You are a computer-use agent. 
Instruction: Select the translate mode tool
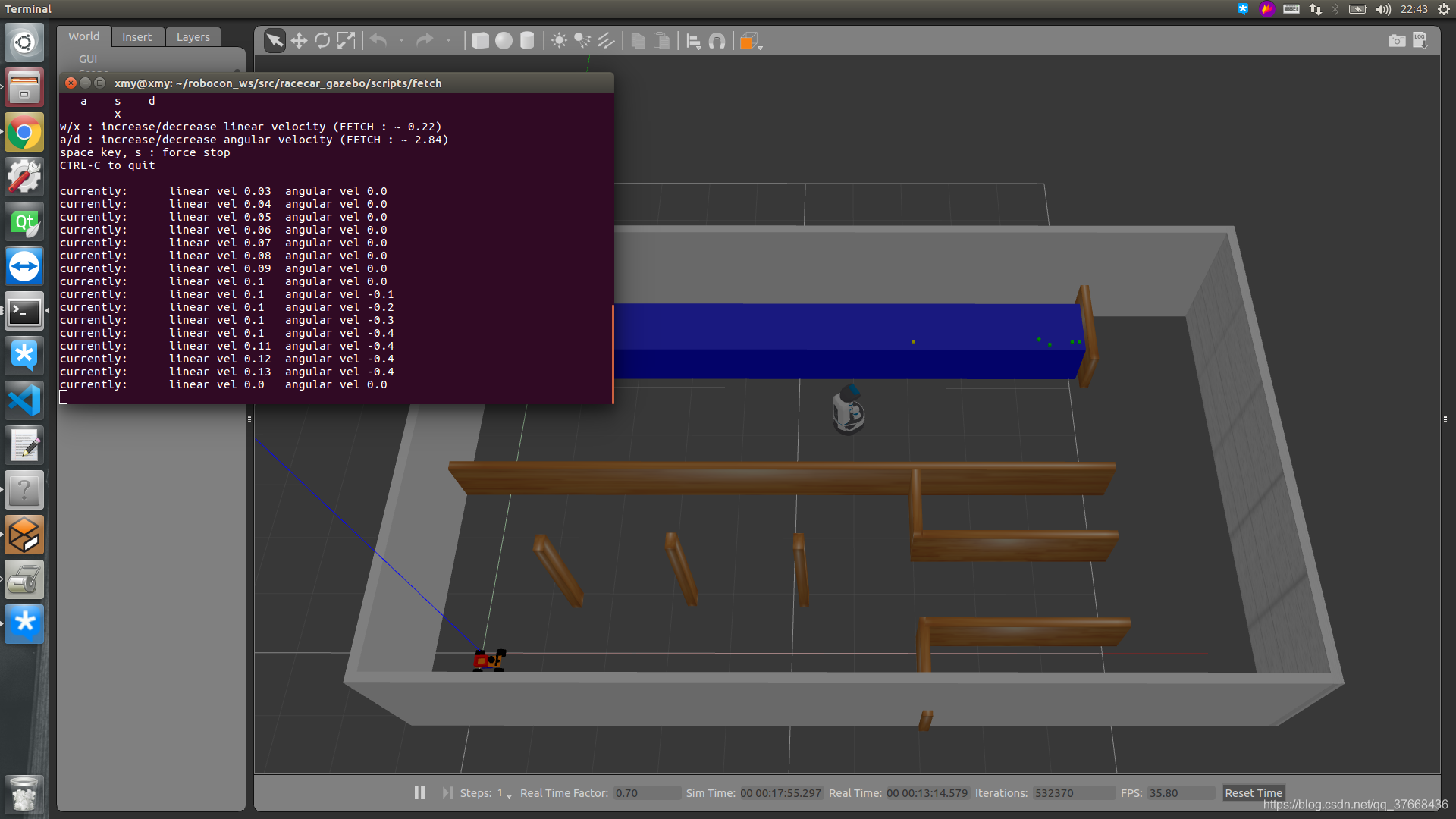click(299, 41)
